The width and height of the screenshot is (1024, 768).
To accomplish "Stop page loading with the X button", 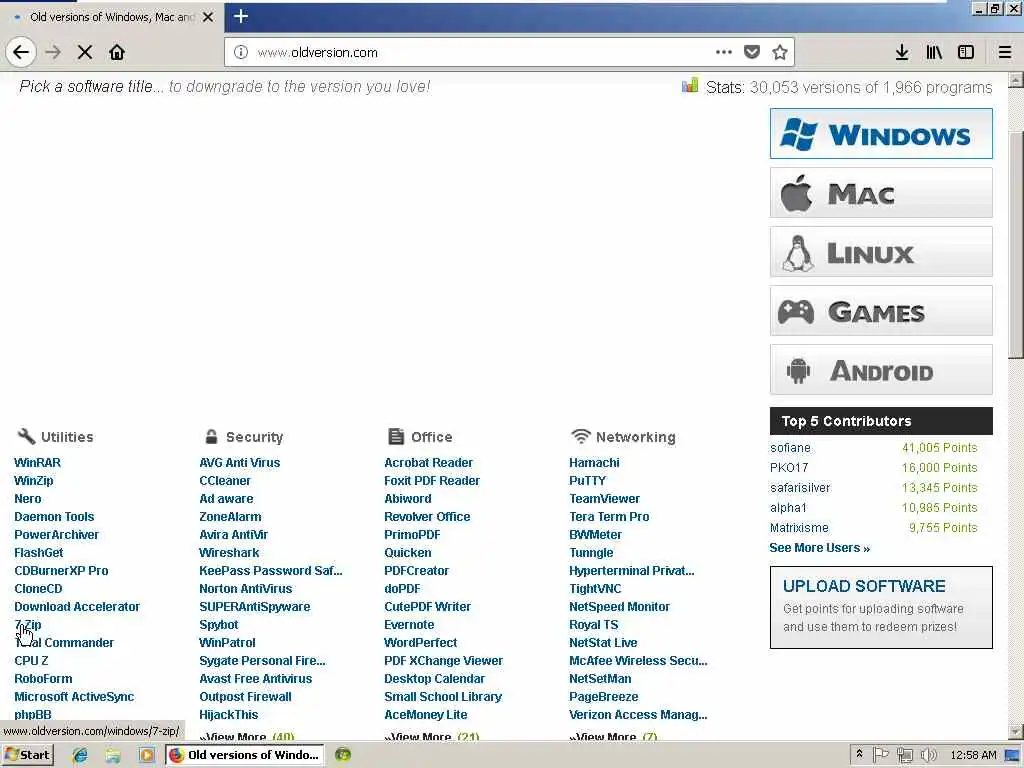I will 85,52.
